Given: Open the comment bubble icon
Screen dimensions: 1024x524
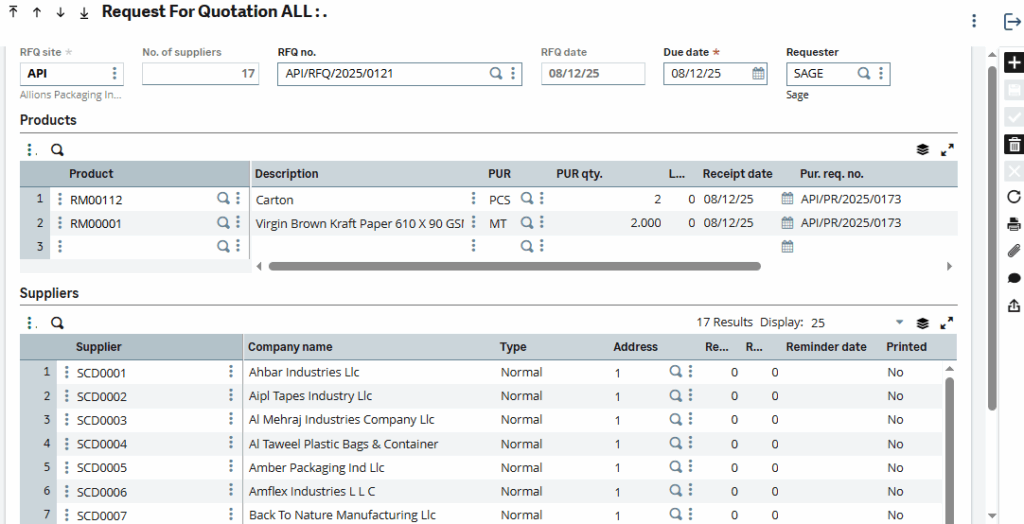Looking at the screenshot, I should click(x=1013, y=278).
